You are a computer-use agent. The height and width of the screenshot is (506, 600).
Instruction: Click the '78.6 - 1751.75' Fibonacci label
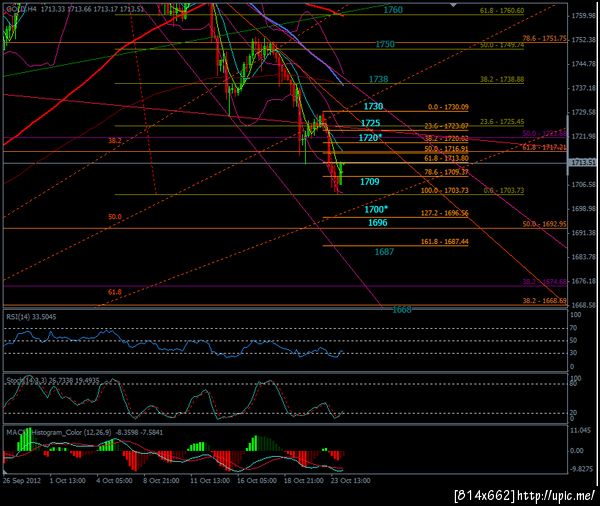tap(545, 38)
